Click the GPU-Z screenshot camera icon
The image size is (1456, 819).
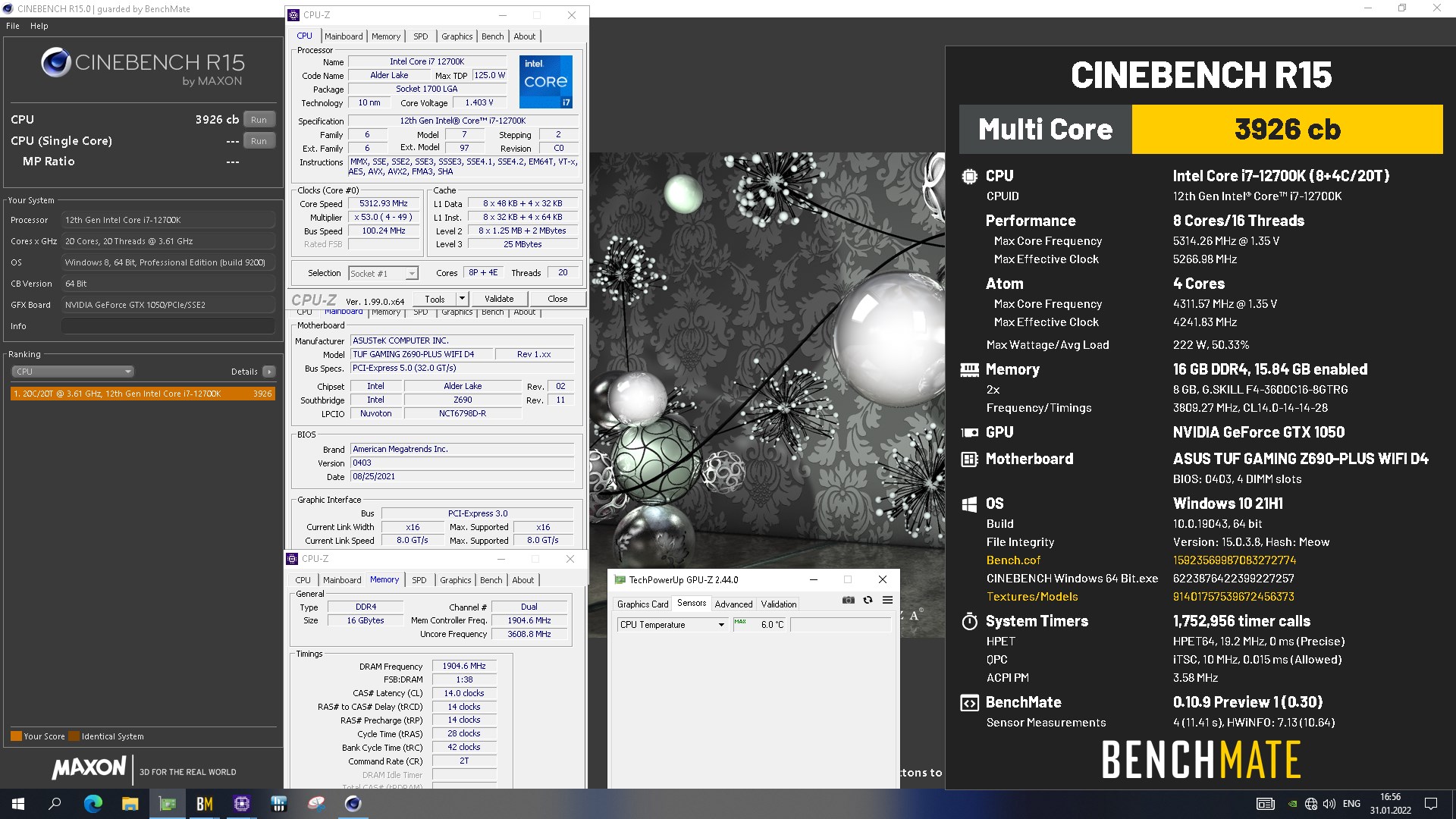[849, 600]
